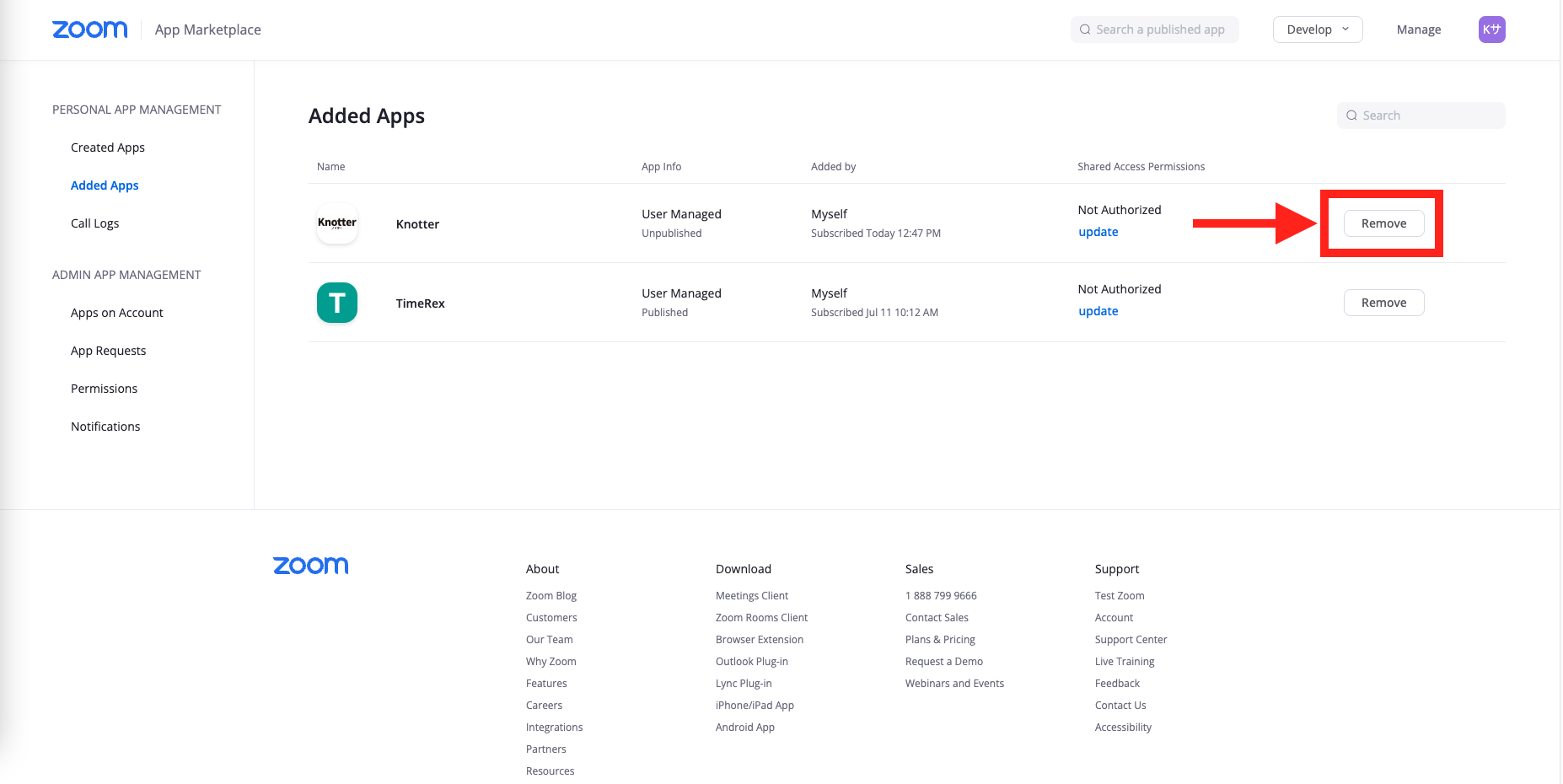Update TimeRex shared access permissions
The width and height of the screenshot is (1563, 784).
(x=1098, y=311)
